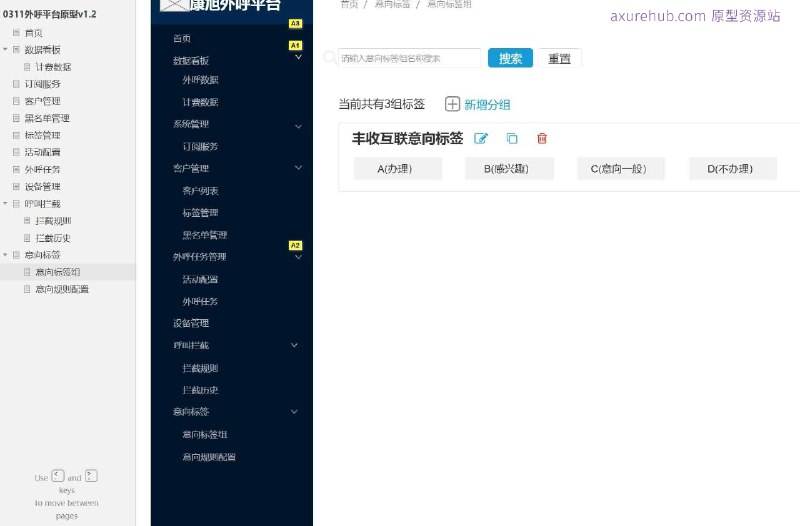Click the 当前共有3组标签 count text
This screenshot has width=800, height=526.
[382, 104]
